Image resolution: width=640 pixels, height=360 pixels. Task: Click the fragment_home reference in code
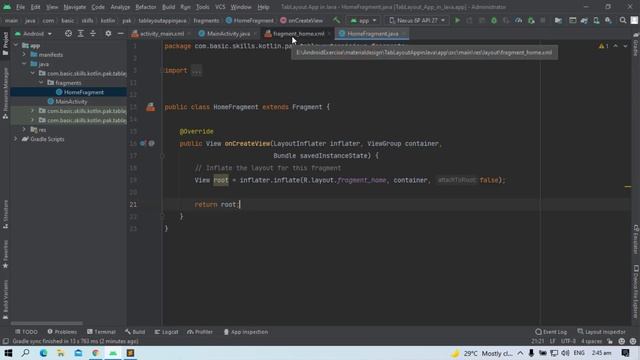tap(362, 180)
